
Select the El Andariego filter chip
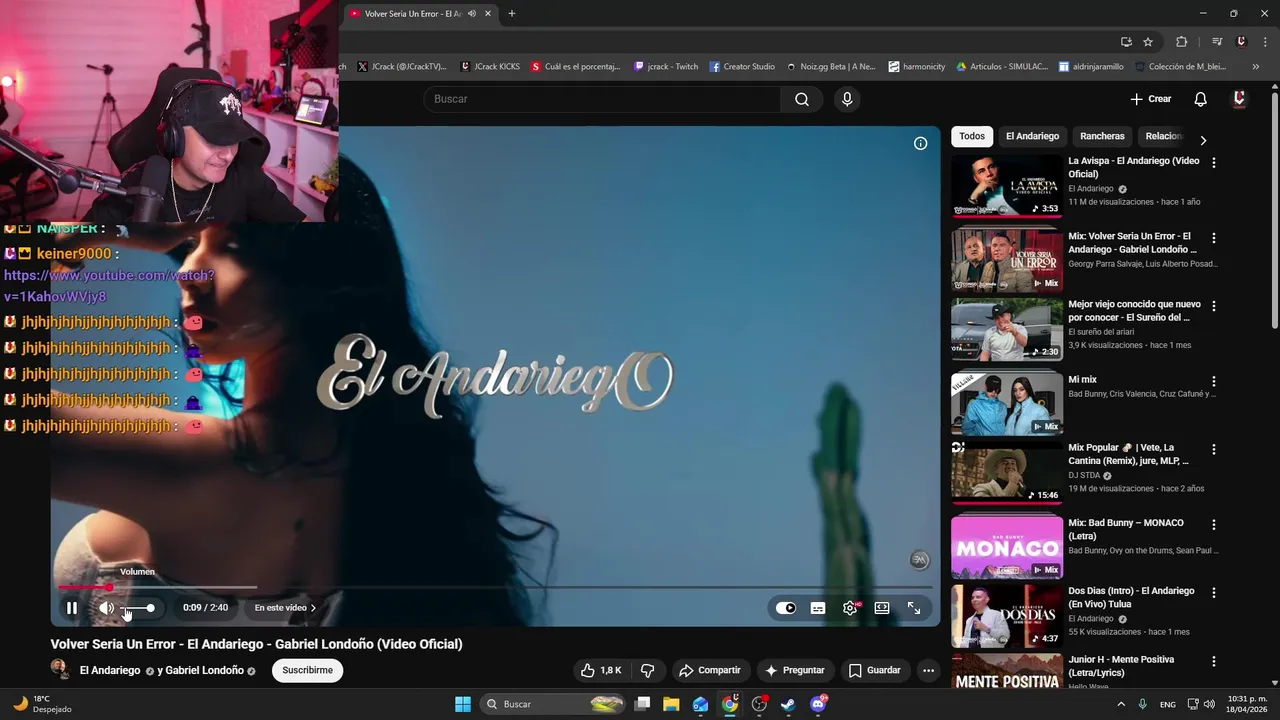tap(1032, 136)
